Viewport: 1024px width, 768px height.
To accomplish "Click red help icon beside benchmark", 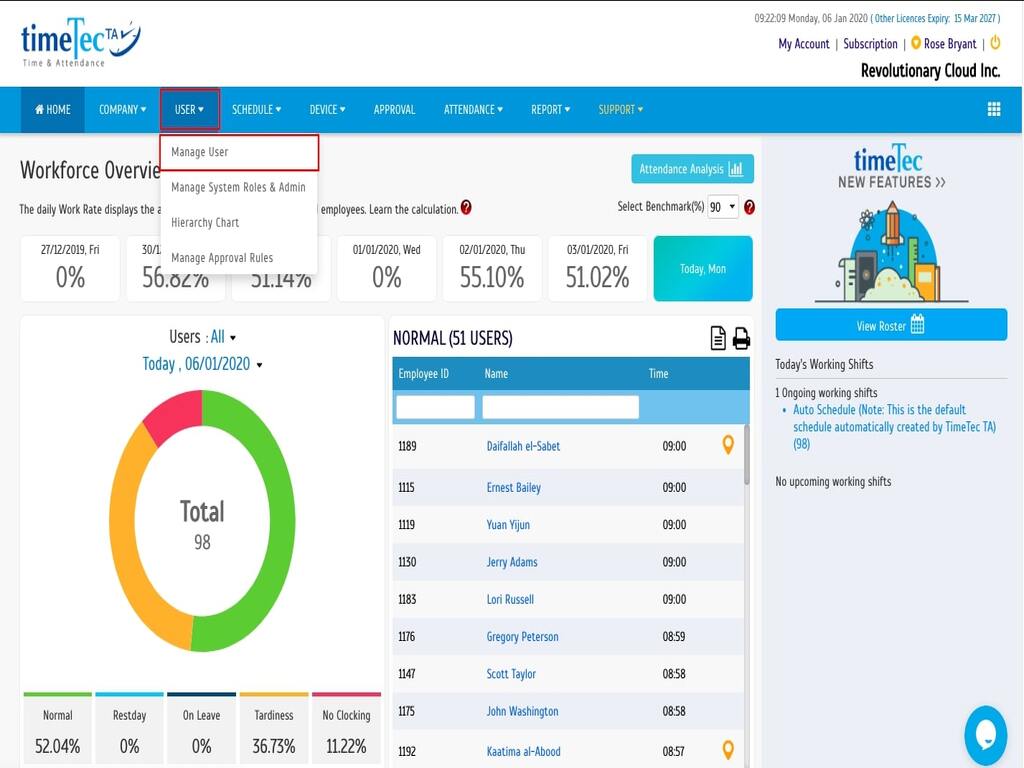I will click(x=749, y=207).
